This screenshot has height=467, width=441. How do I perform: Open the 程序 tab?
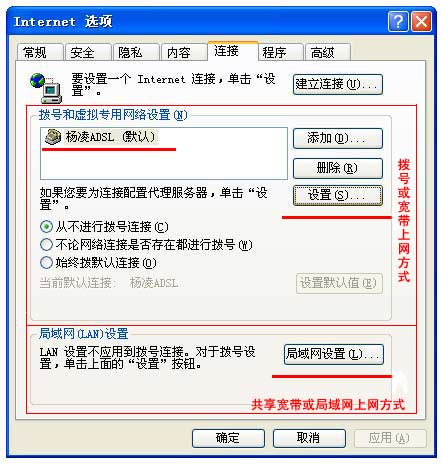[280, 52]
